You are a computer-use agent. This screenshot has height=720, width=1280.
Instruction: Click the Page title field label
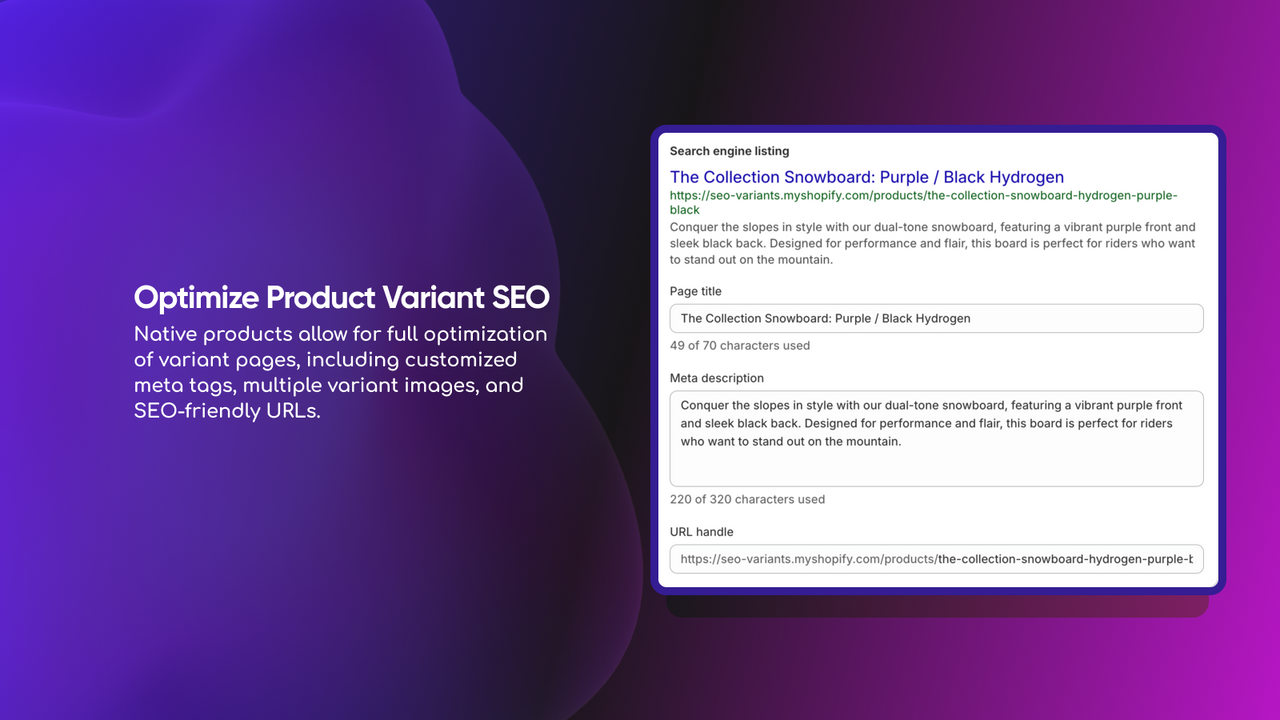696,291
